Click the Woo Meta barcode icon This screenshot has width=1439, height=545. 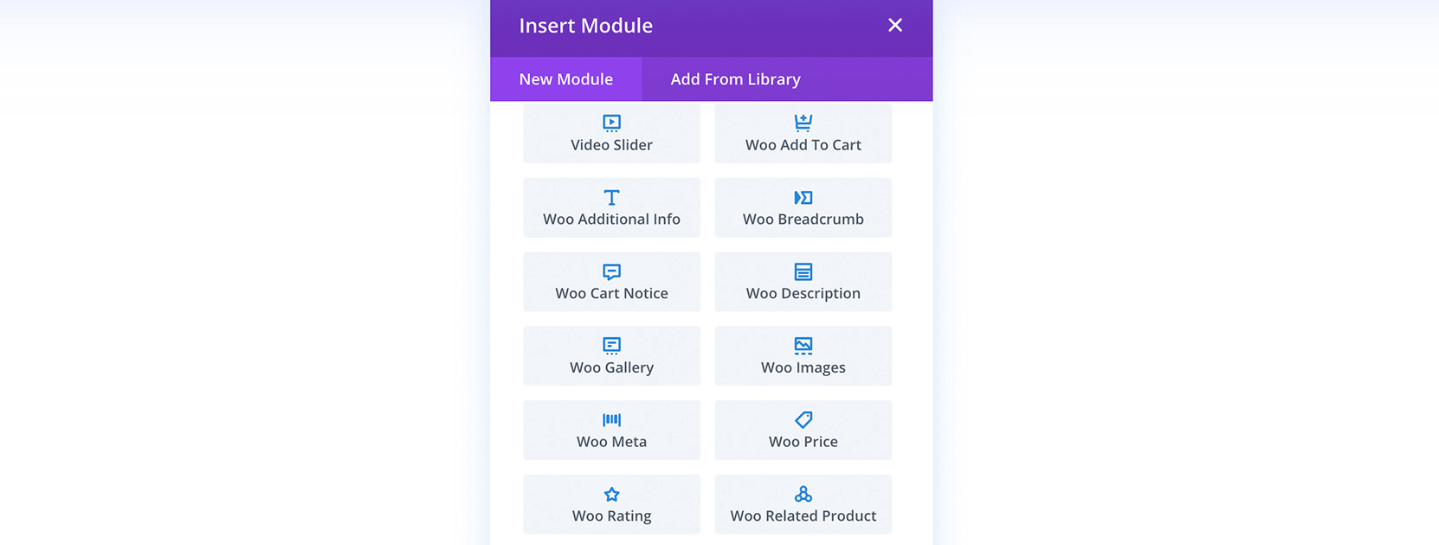[x=612, y=420]
